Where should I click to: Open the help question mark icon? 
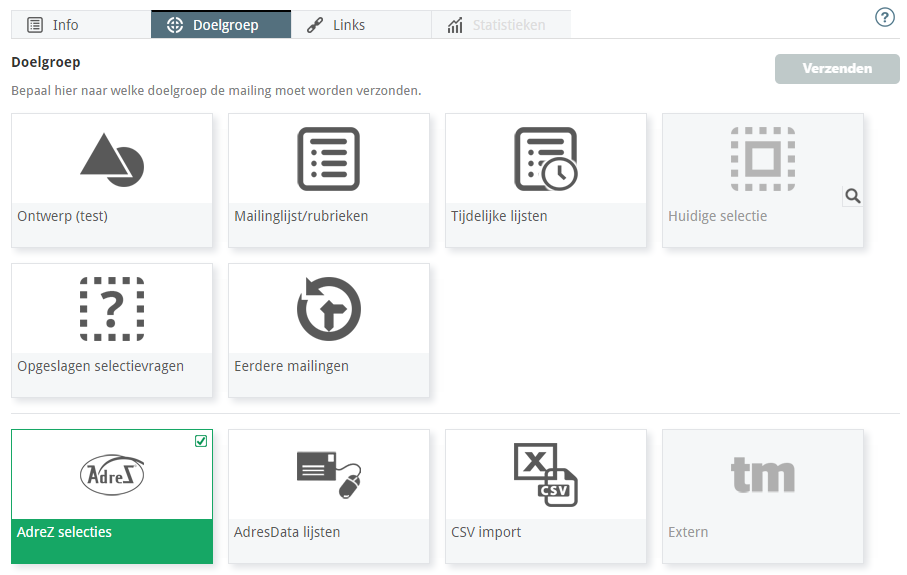click(x=884, y=18)
